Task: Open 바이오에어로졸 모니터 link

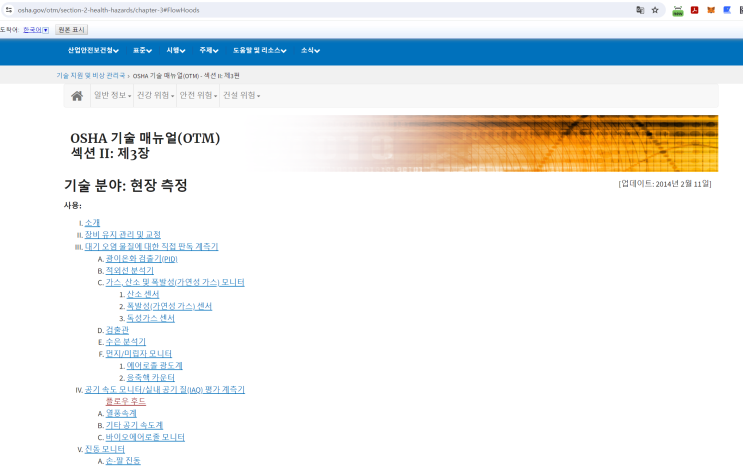Action: tap(145, 437)
